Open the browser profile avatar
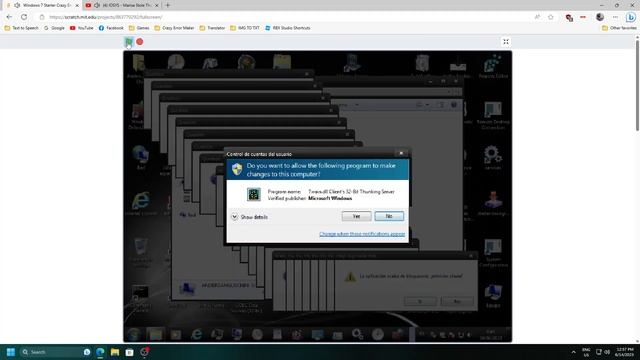 [x=600, y=17]
